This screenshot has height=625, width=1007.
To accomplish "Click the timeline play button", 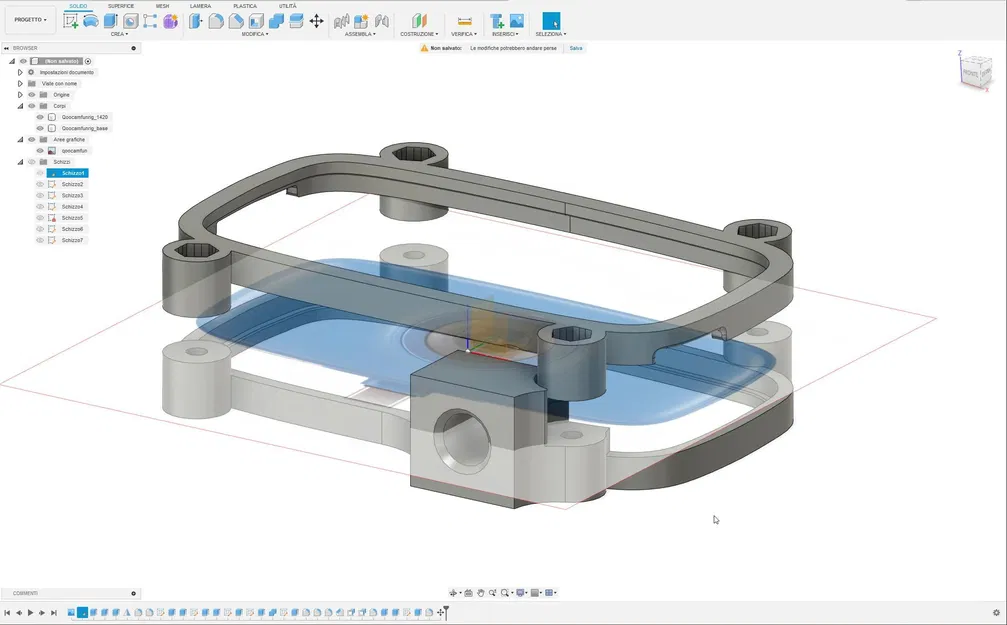I will pos(30,613).
